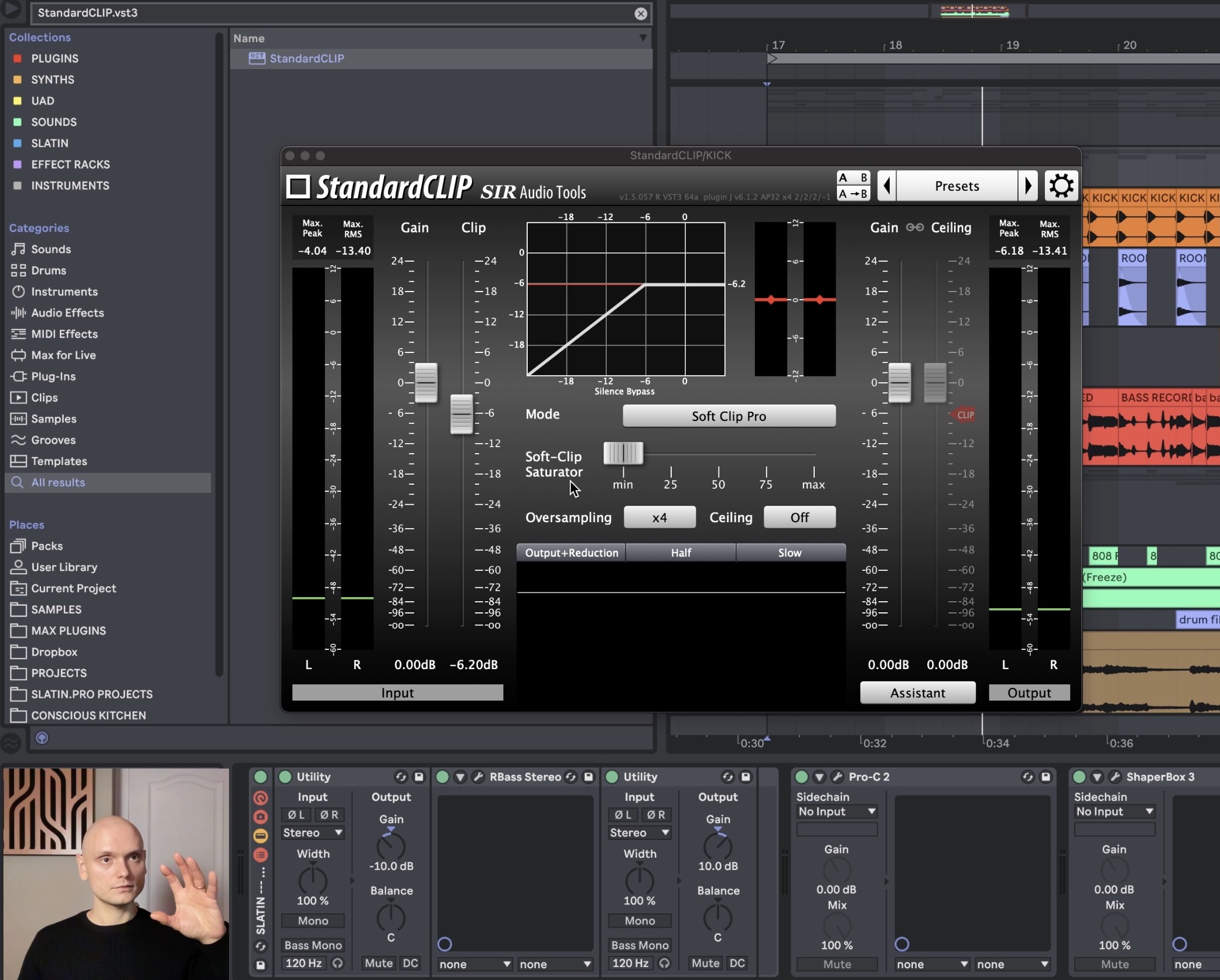Click first Utility Bass Mono headphone icon
Viewport: 1220px width, 980px height.
coord(337,963)
